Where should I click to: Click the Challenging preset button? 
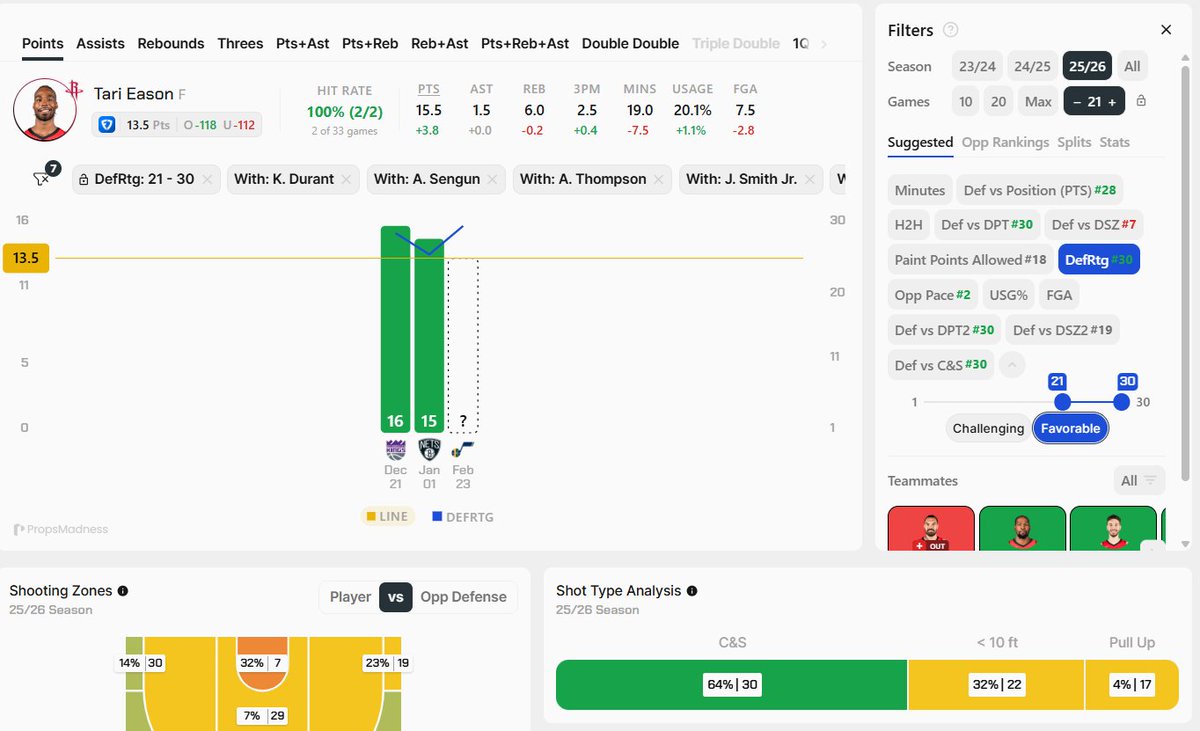pos(988,428)
